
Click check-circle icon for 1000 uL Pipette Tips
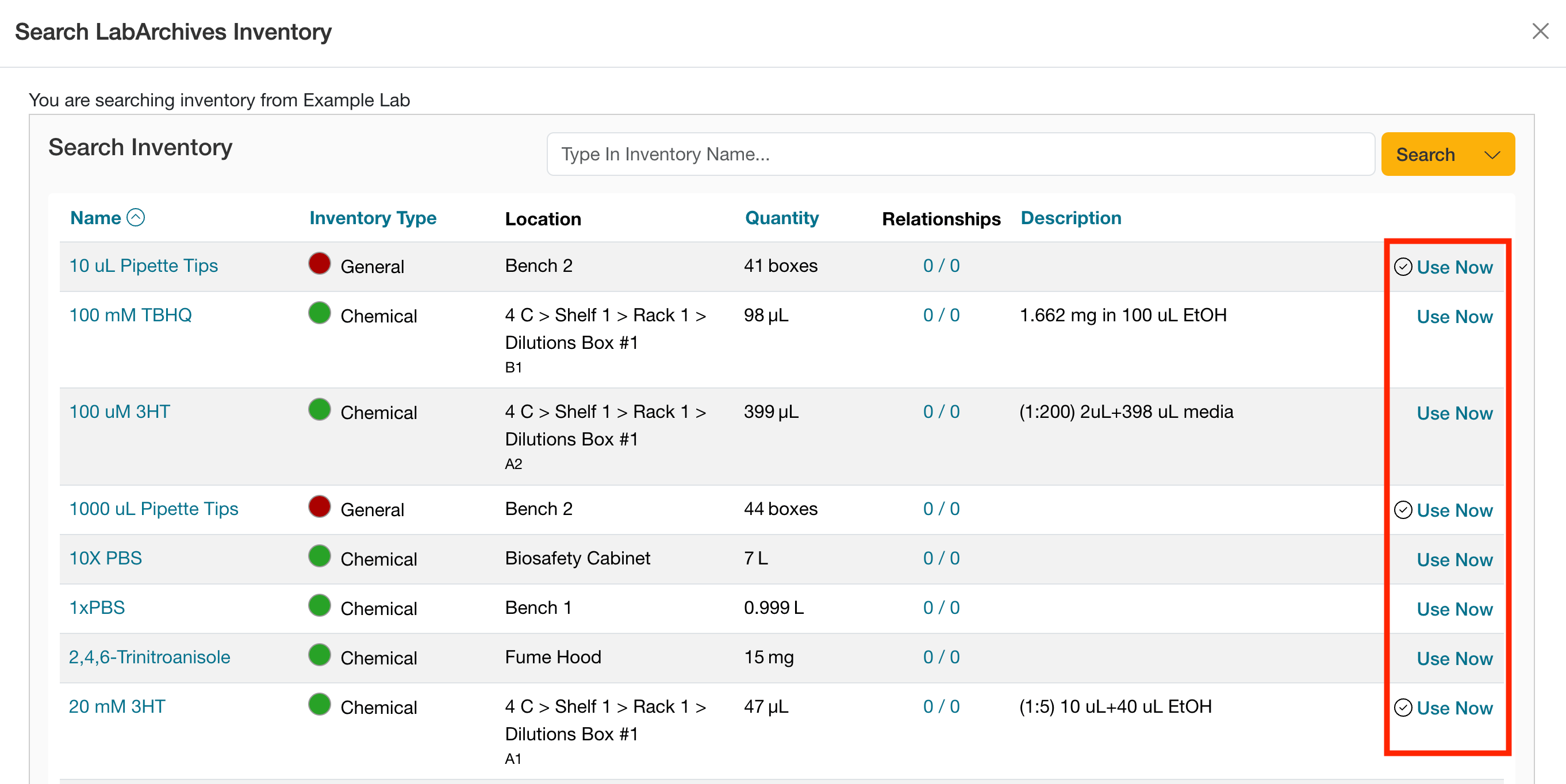1403,510
